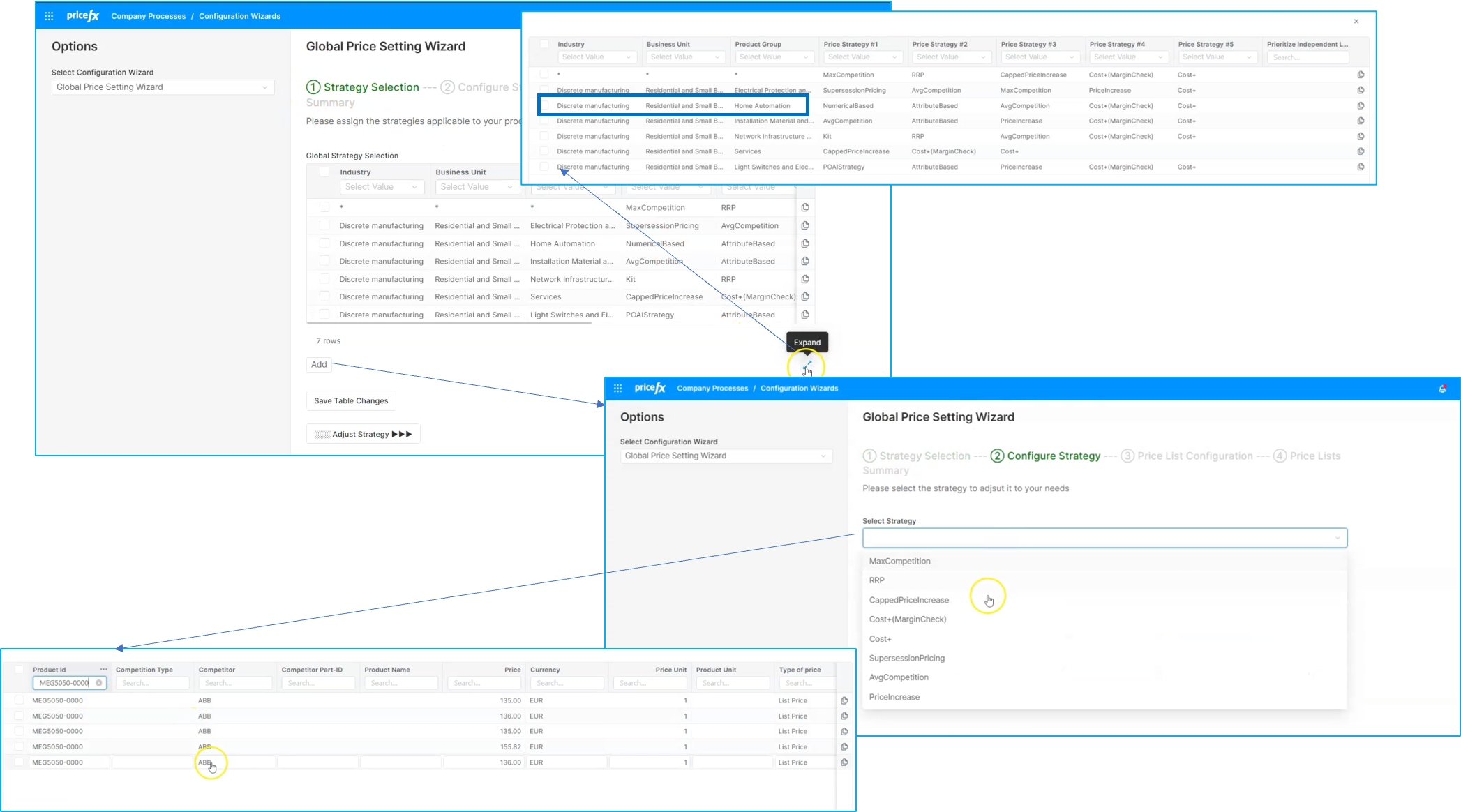This screenshot has width=1461, height=812.
Task: Choose CappedPriceIncrease from the strategy list
Action: (1104, 600)
